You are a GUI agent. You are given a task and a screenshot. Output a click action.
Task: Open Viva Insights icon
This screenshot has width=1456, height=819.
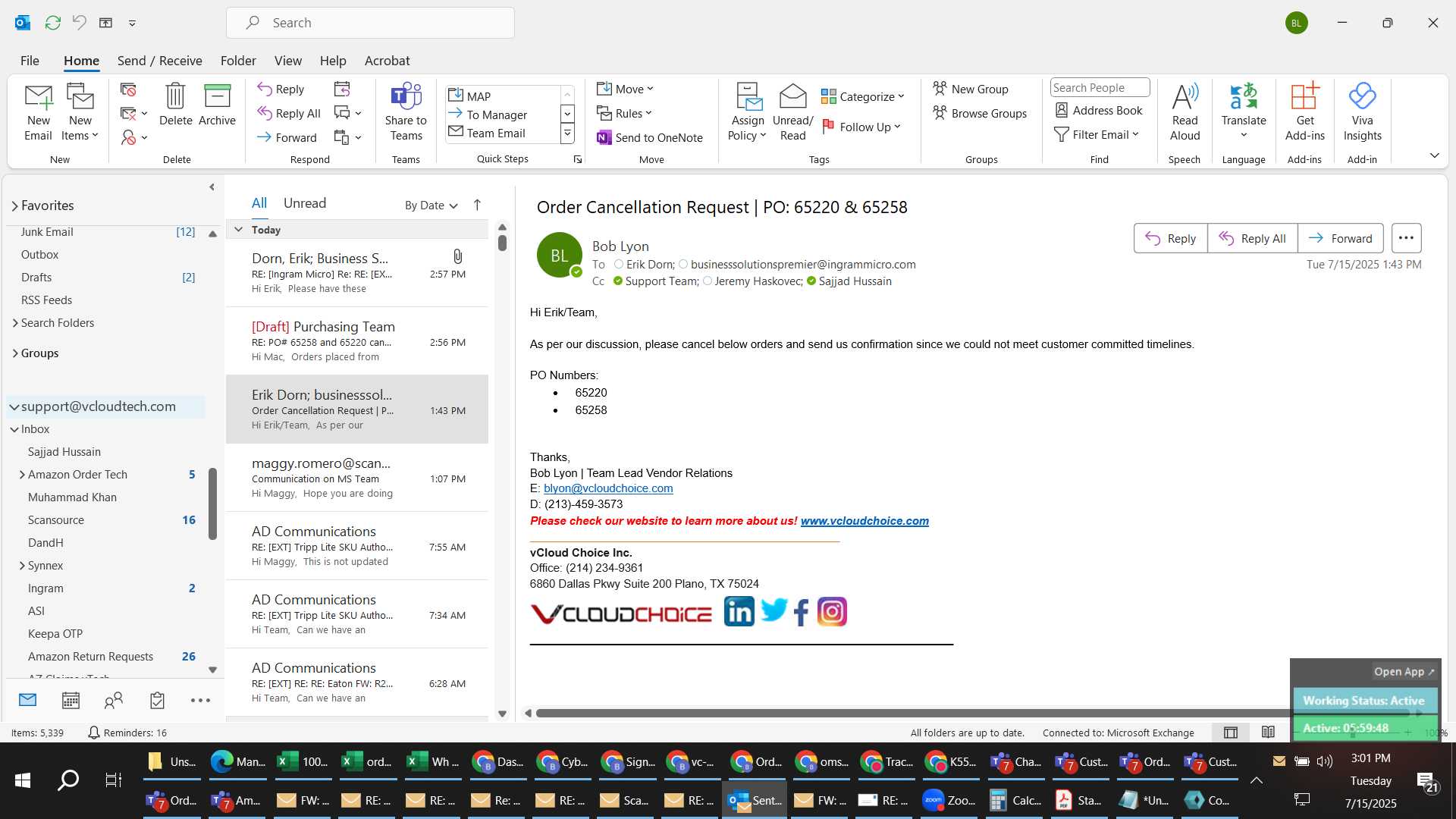[x=1362, y=112]
